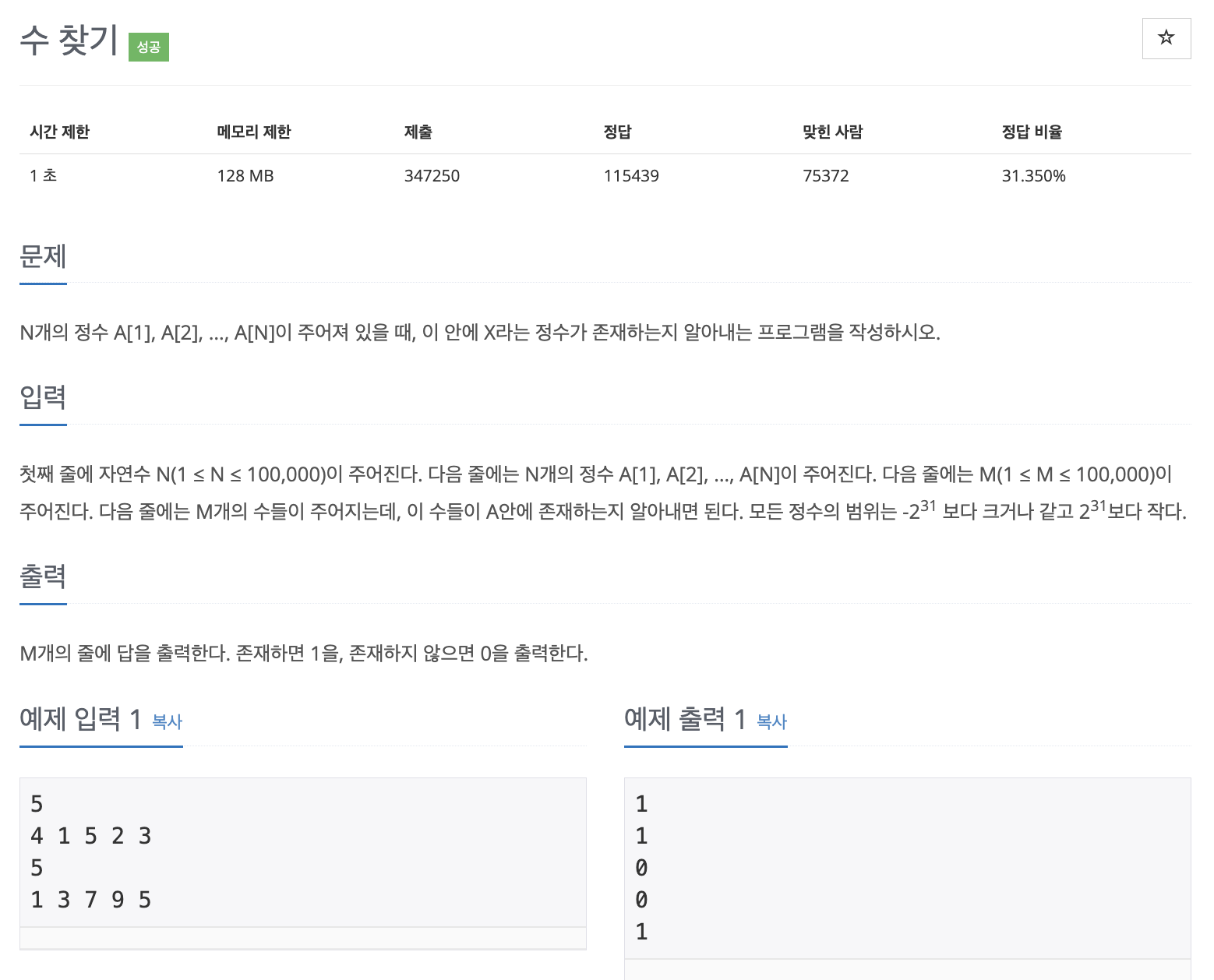Click the 31.350% answer rate value

coord(1033,176)
